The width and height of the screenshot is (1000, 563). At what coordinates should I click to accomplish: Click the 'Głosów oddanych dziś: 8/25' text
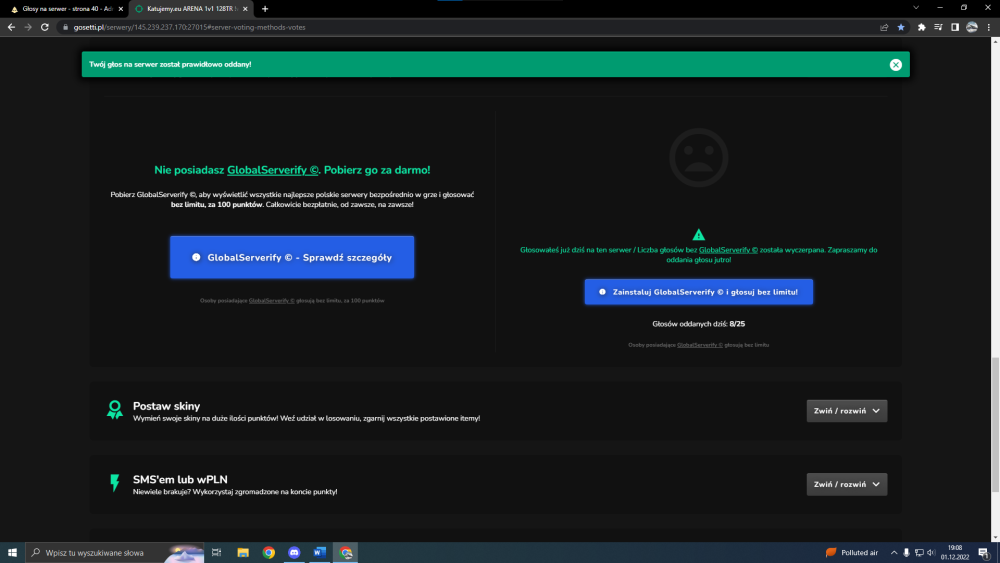[x=698, y=324]
